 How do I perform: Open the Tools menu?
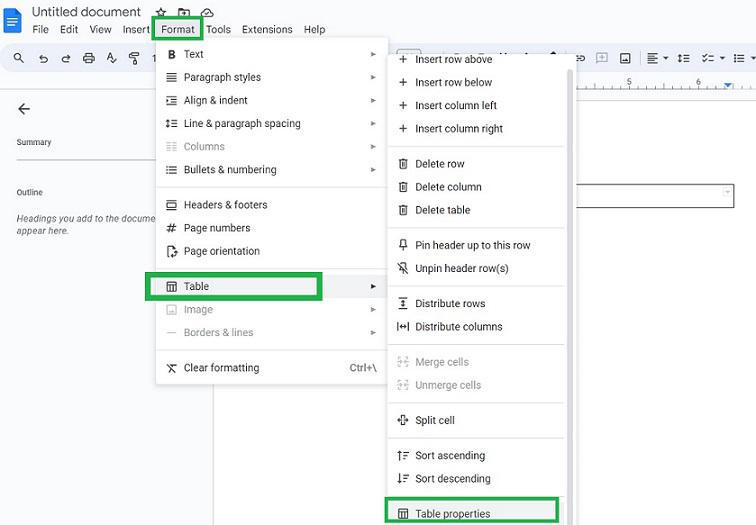tap(218, 30)
